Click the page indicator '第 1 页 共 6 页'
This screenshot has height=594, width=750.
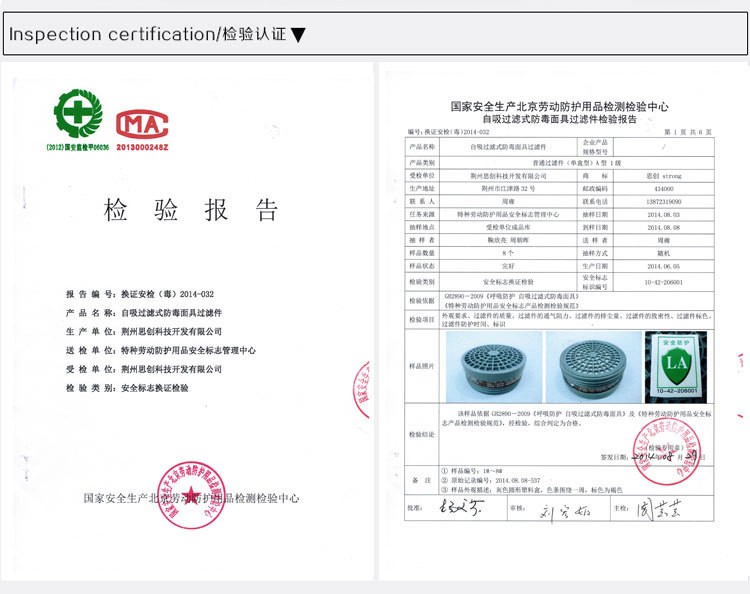click(688, 132)
